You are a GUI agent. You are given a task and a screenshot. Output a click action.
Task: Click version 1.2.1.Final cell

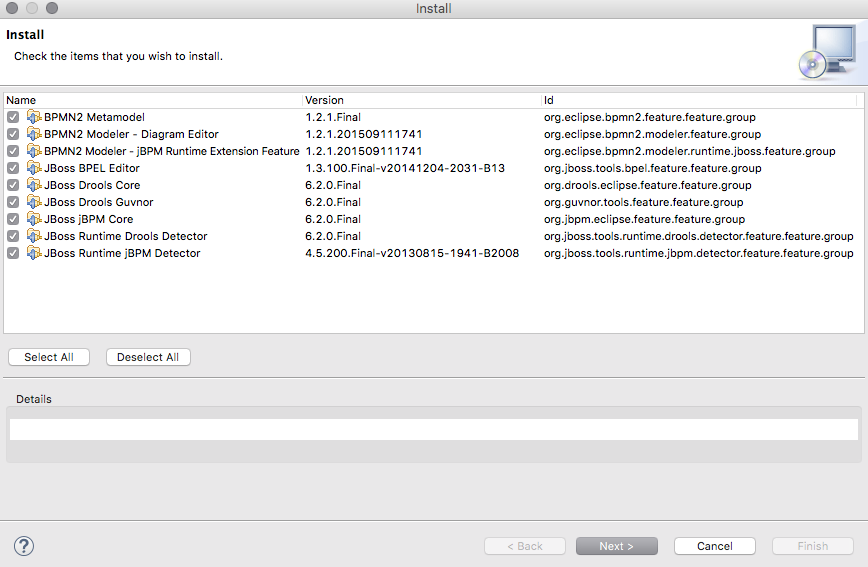[333, 117]
